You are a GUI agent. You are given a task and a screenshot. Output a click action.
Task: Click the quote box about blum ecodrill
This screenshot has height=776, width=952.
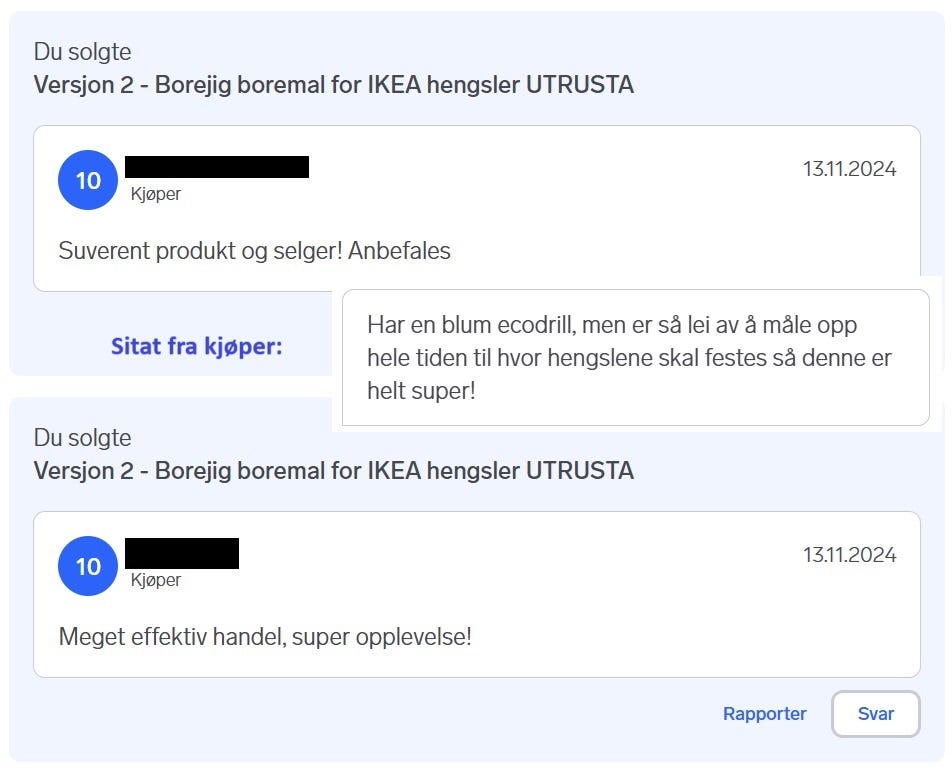point(636,358)
